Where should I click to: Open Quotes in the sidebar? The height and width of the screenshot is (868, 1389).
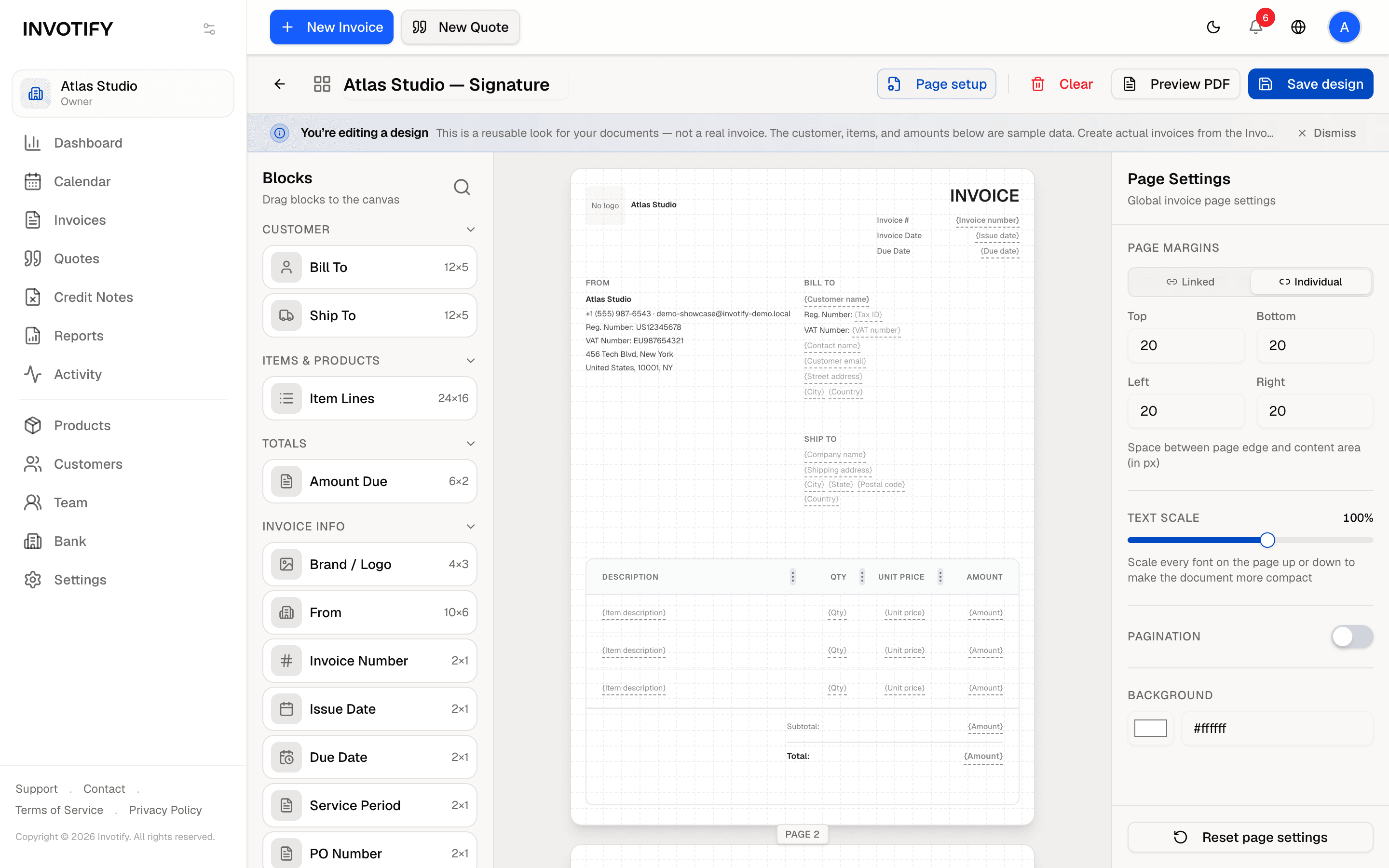(x=123, y=258)
